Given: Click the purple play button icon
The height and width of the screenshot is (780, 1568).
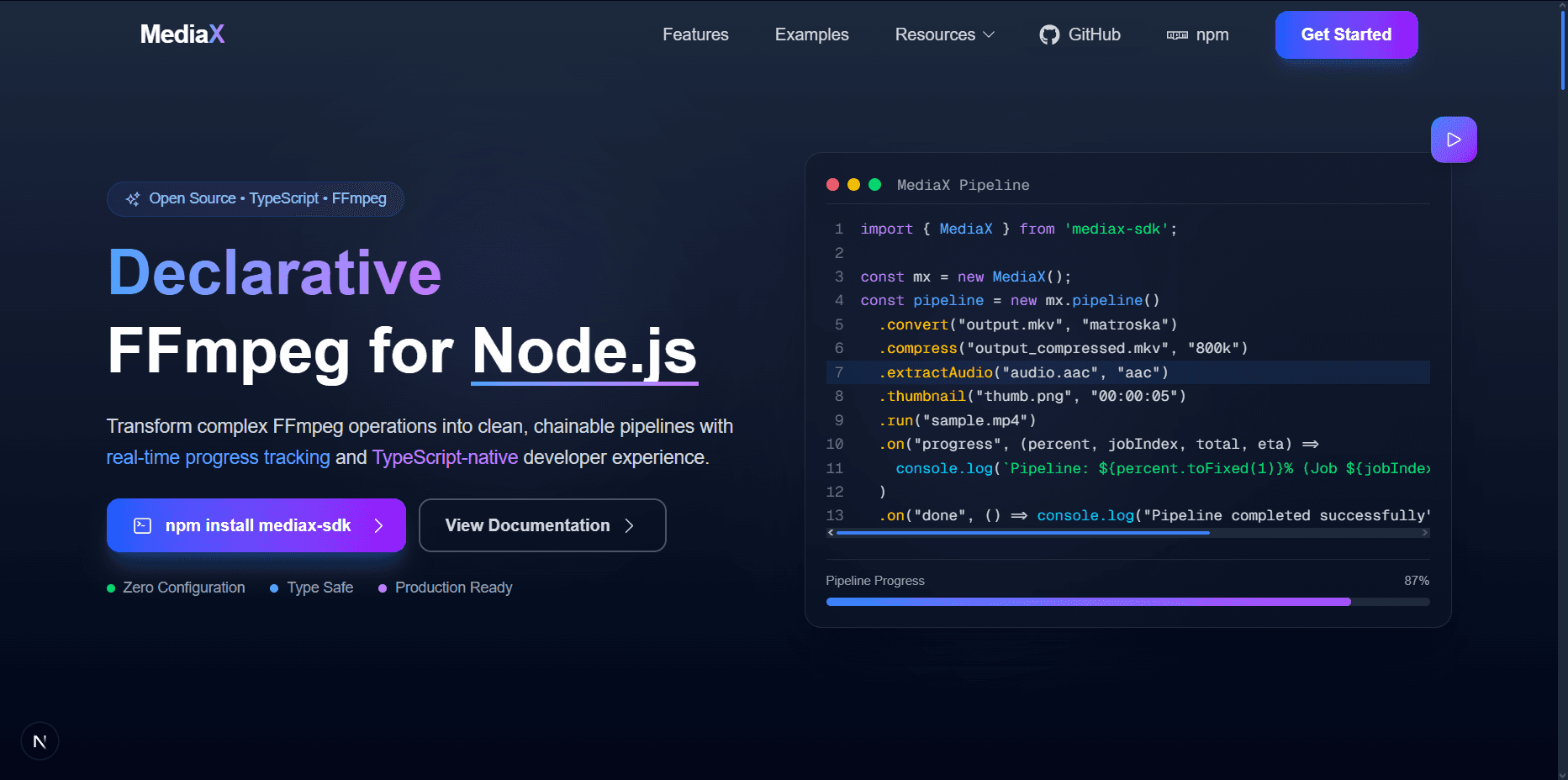Looking at the screenshot, I should (x=1454, y=140).
